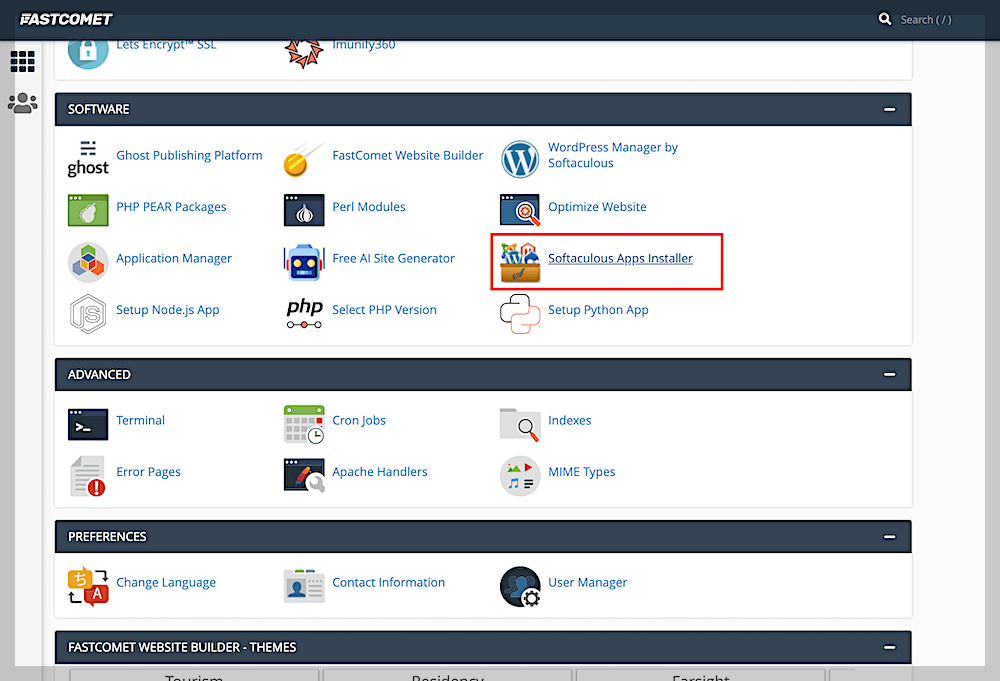Viewport: 1000px width, 681px height.
Task: Click the FastComet logo
Action: click(x=66, y=20)
